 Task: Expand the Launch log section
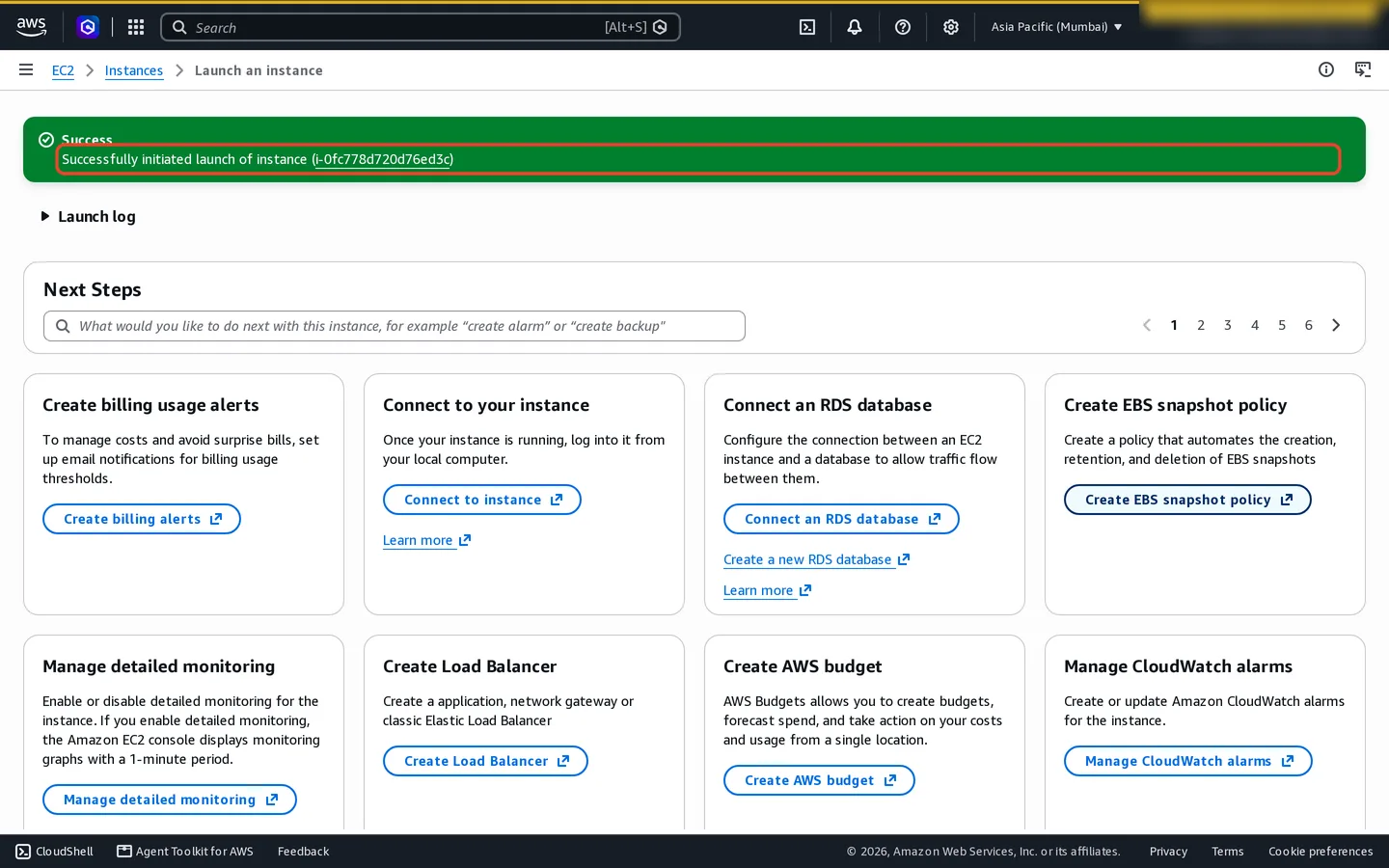coord(88,216)
